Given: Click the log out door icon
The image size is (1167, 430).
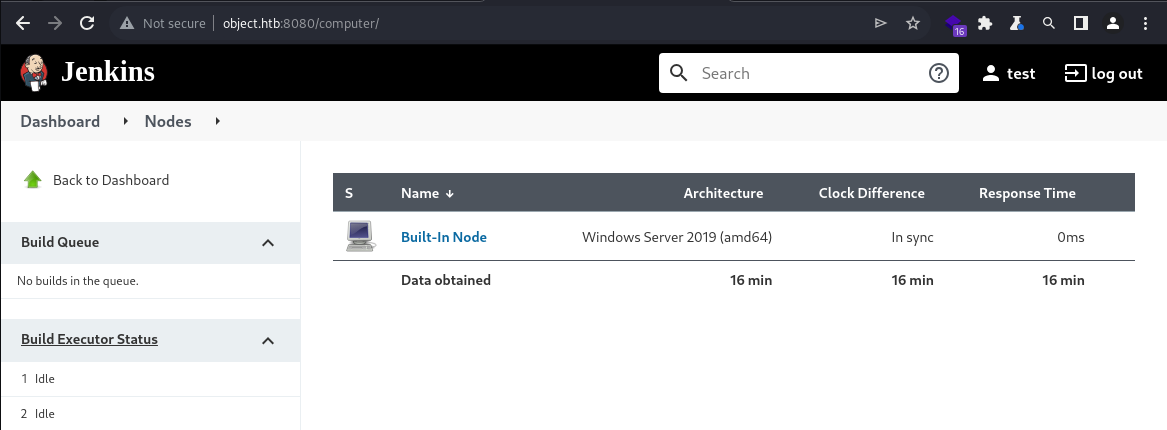Looking at the screenshot, I should [1075, 73].
